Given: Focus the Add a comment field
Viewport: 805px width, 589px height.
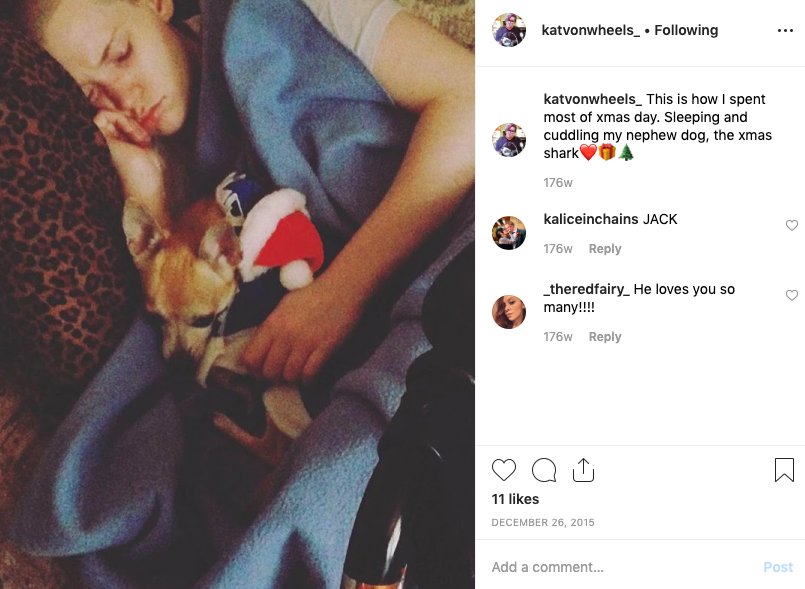Looking at the screenshot, I should point(621,567).
